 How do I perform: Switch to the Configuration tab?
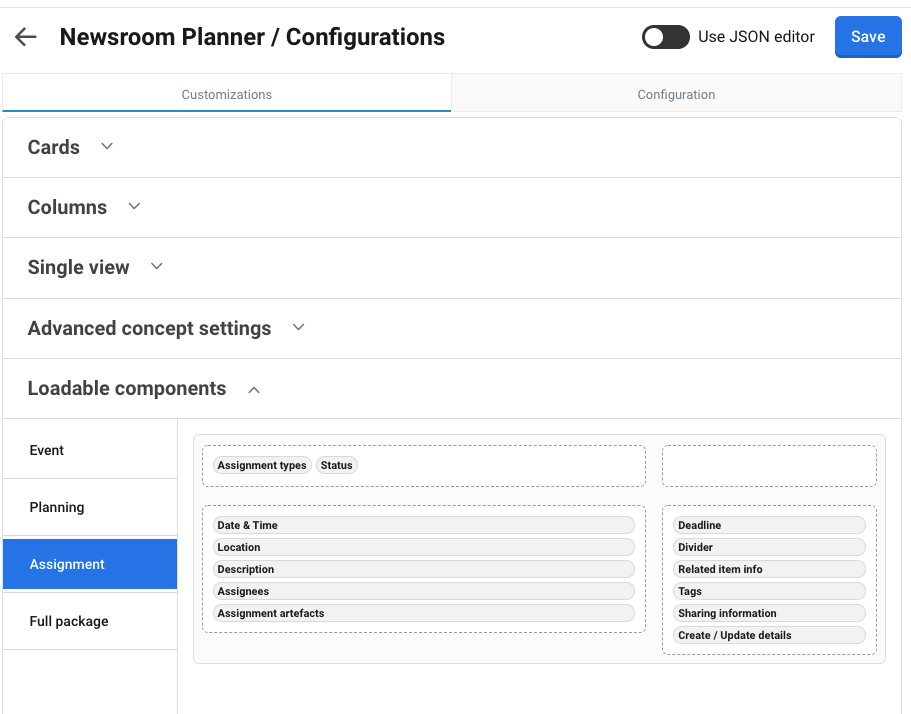tap(676, 94)
